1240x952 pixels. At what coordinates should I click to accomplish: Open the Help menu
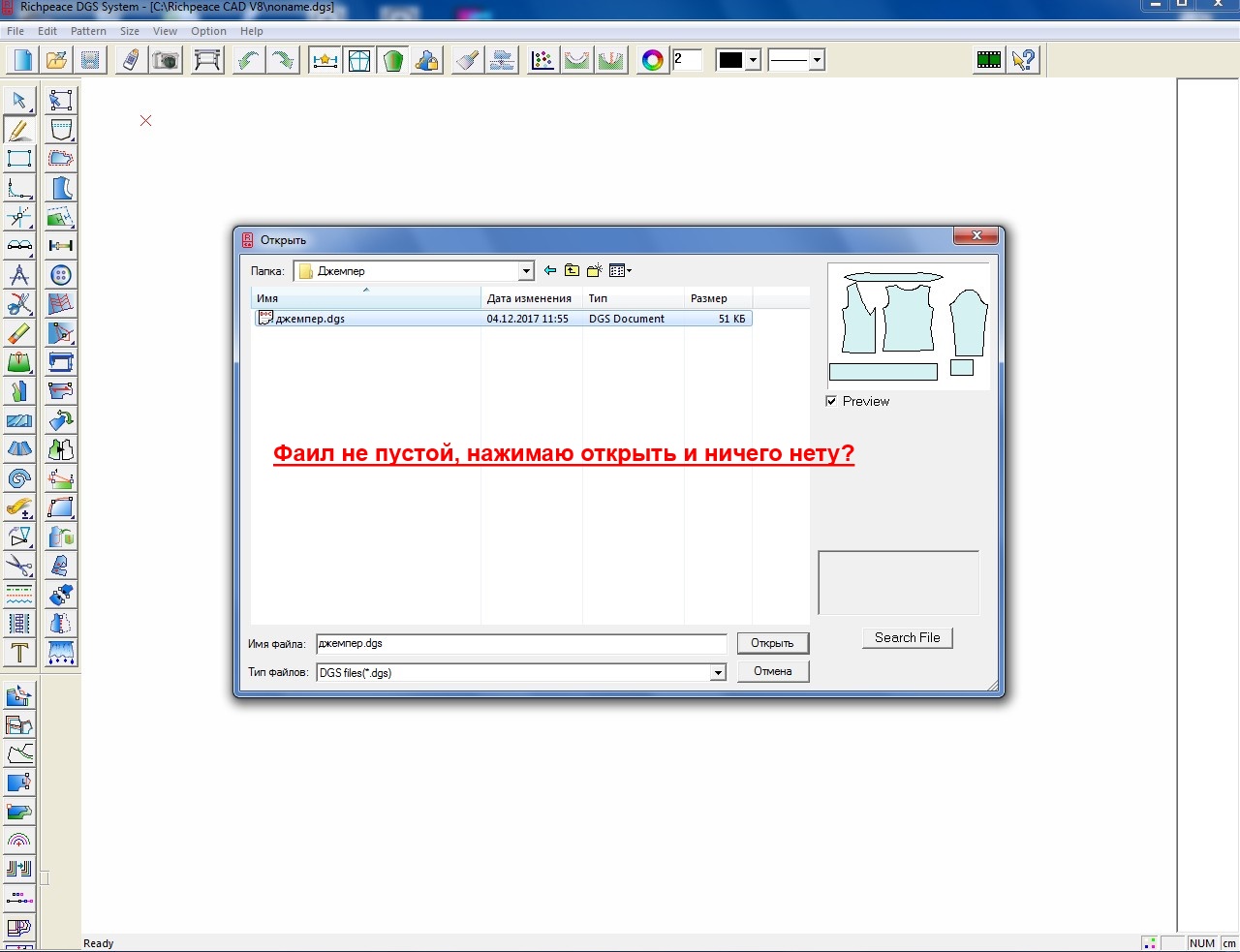coord(252,31)
